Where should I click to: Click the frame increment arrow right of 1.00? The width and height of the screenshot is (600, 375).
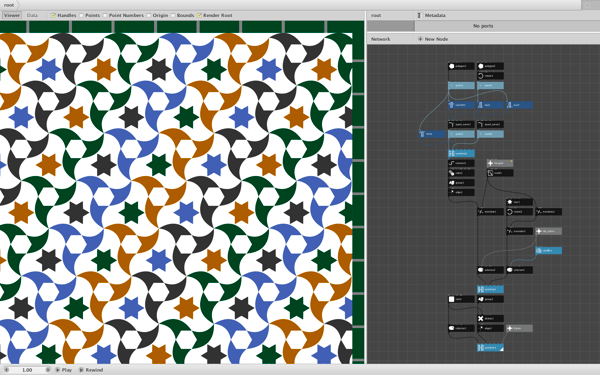48,370
